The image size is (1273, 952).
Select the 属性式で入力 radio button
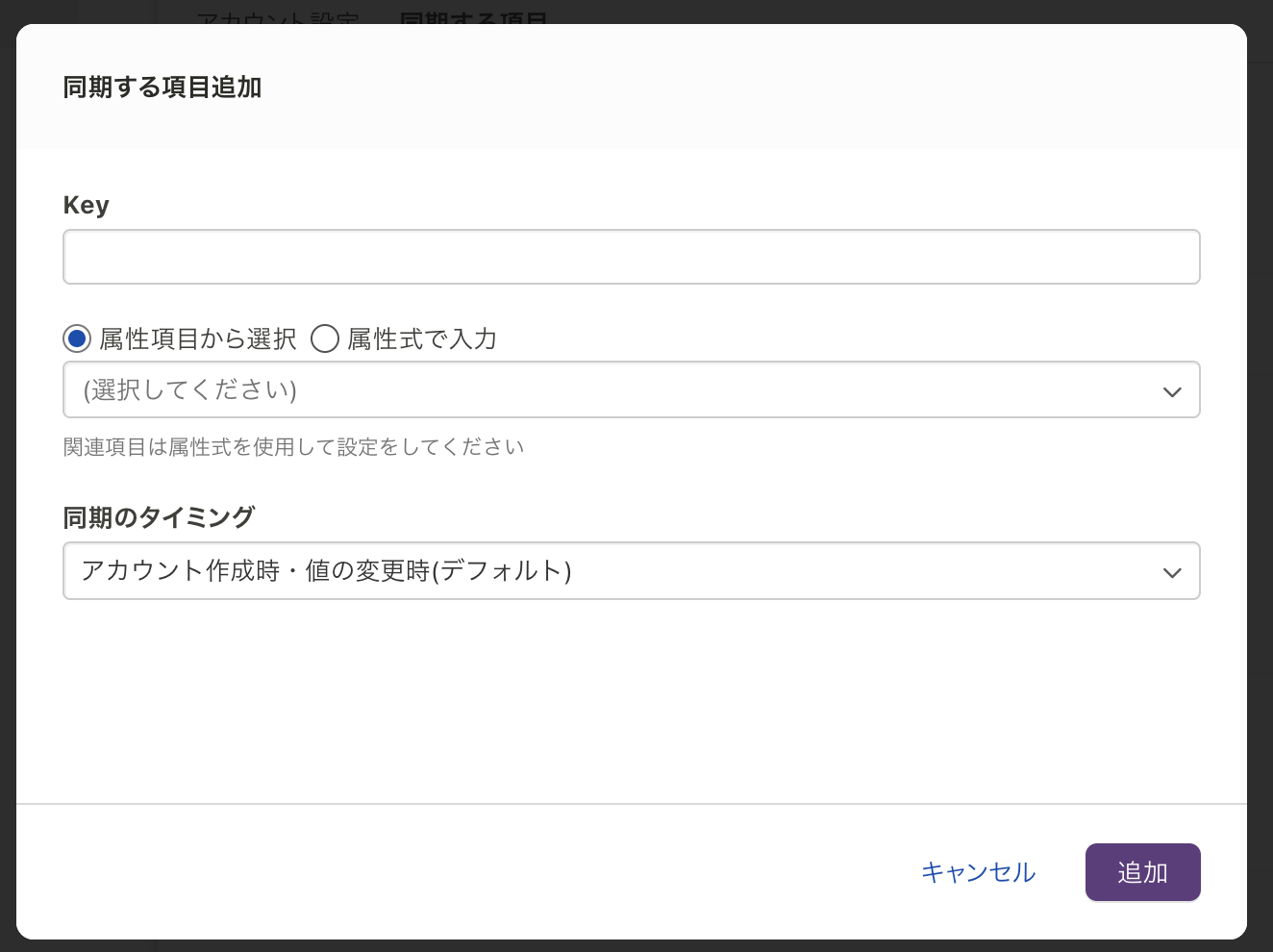point(325,338)
